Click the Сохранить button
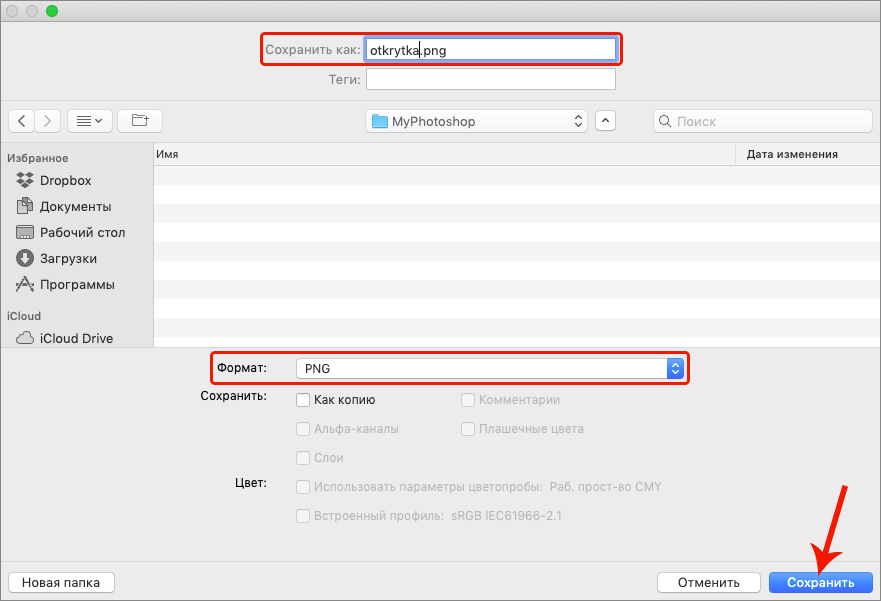881x601 pixels. point(820,582)
